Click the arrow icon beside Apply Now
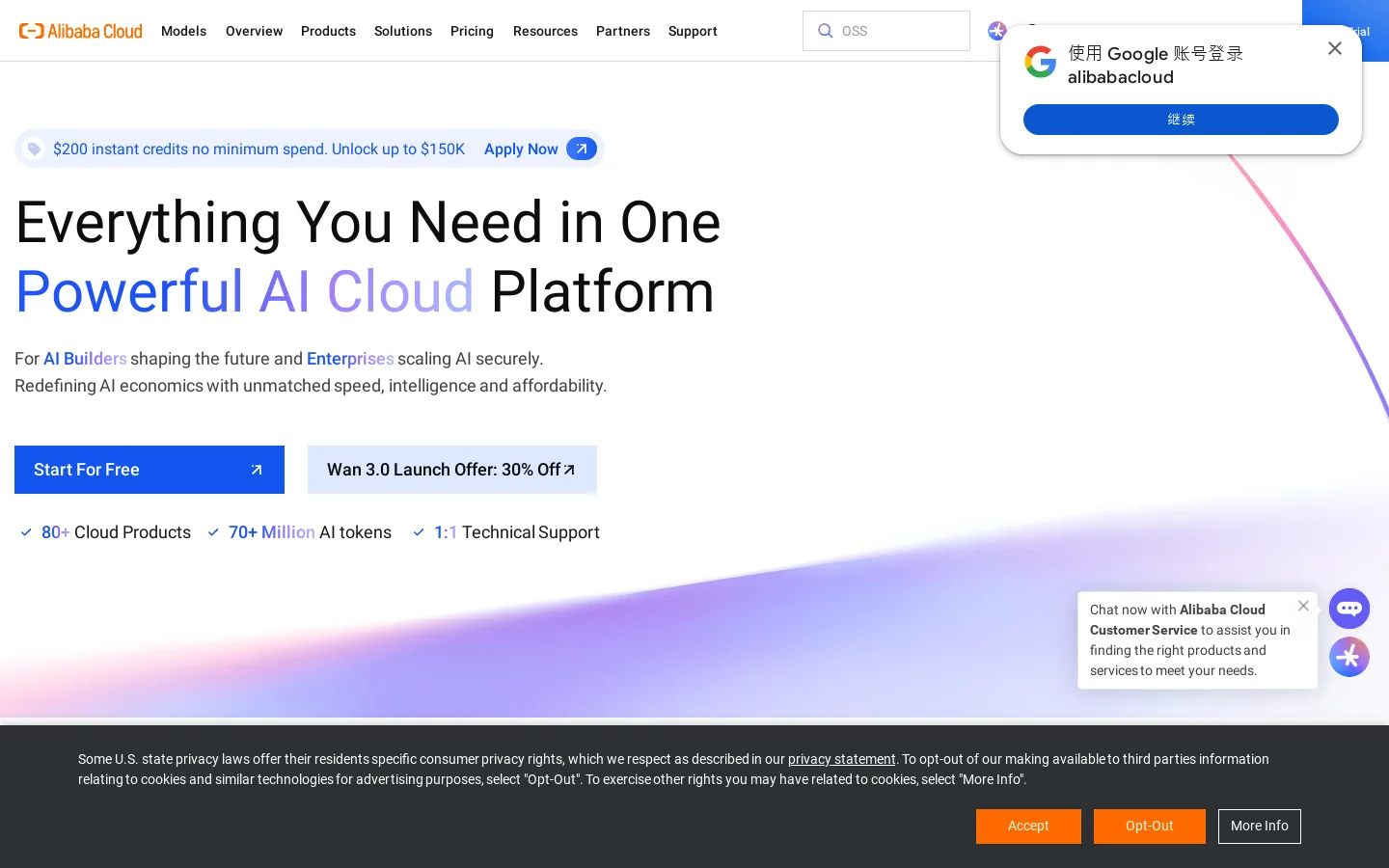Screen dimensions: 1389x868 coord(582,149)
